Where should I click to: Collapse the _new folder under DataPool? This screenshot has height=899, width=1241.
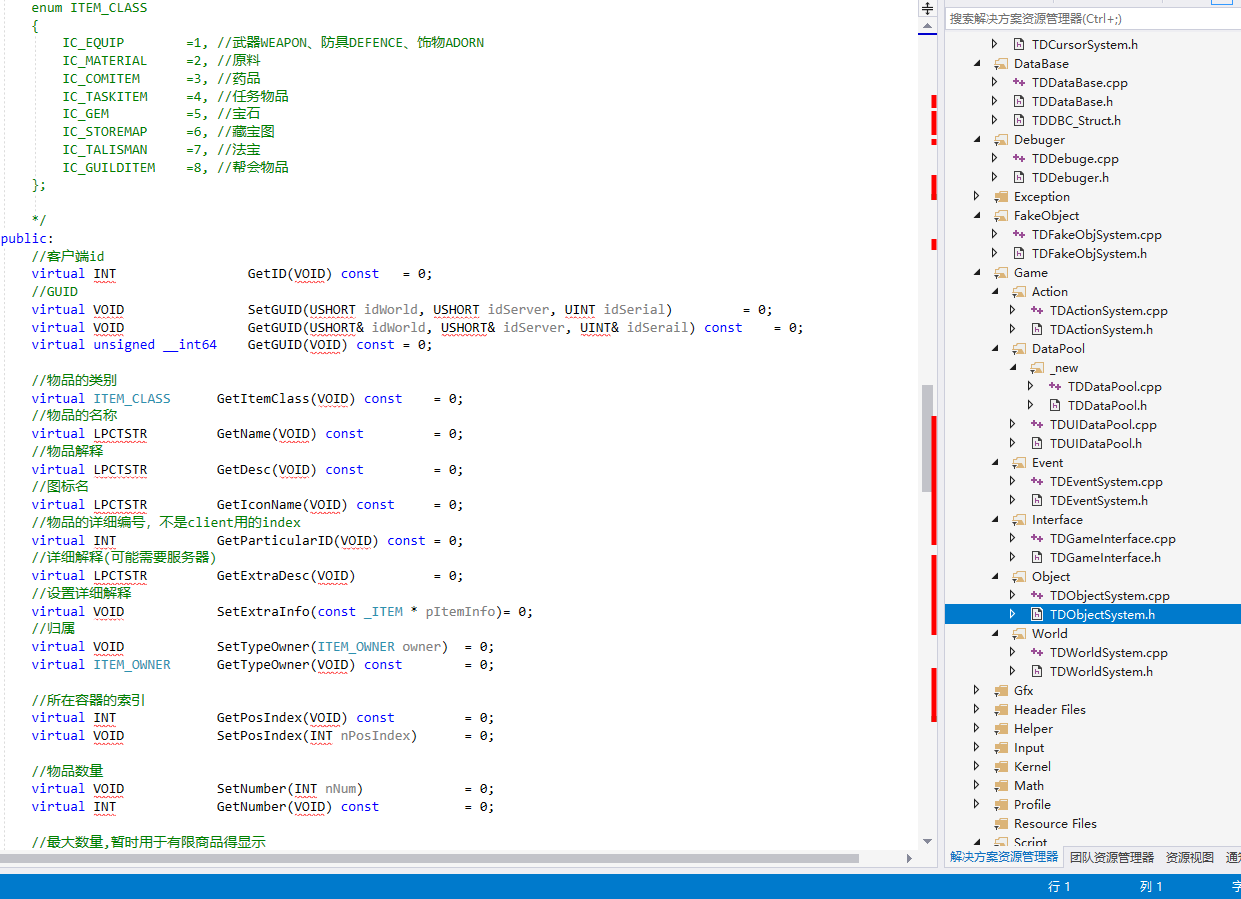[1013, 368]
